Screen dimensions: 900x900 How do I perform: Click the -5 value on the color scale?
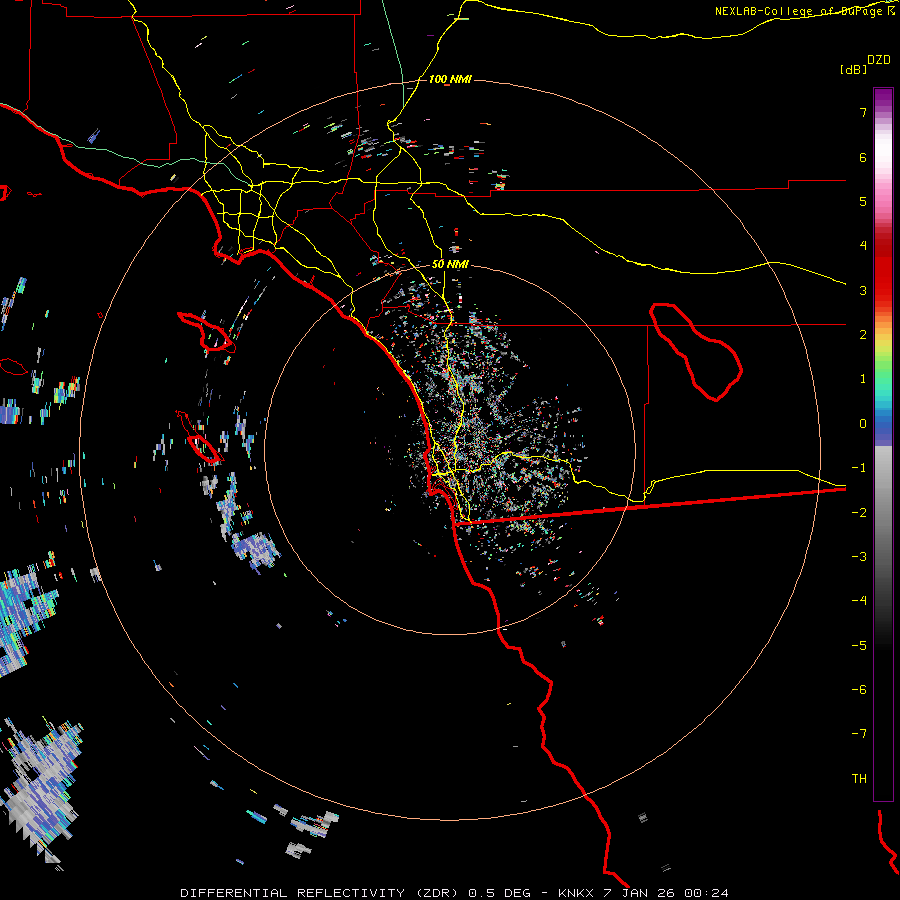[859, 646]
